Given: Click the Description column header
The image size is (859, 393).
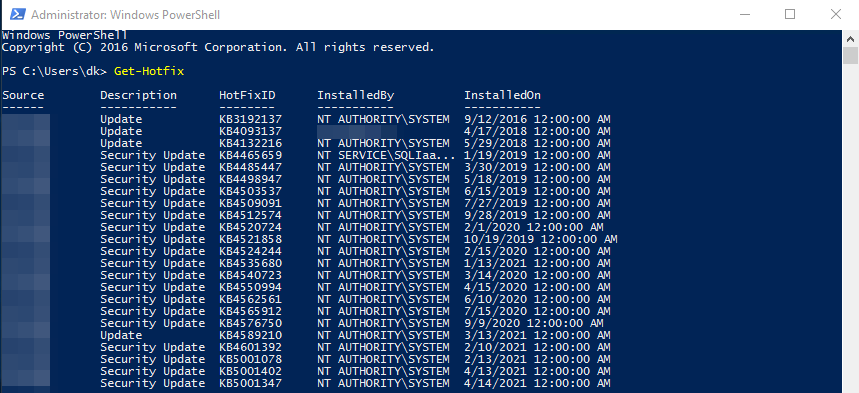Looking at the screenshot, I should (139, 95).
